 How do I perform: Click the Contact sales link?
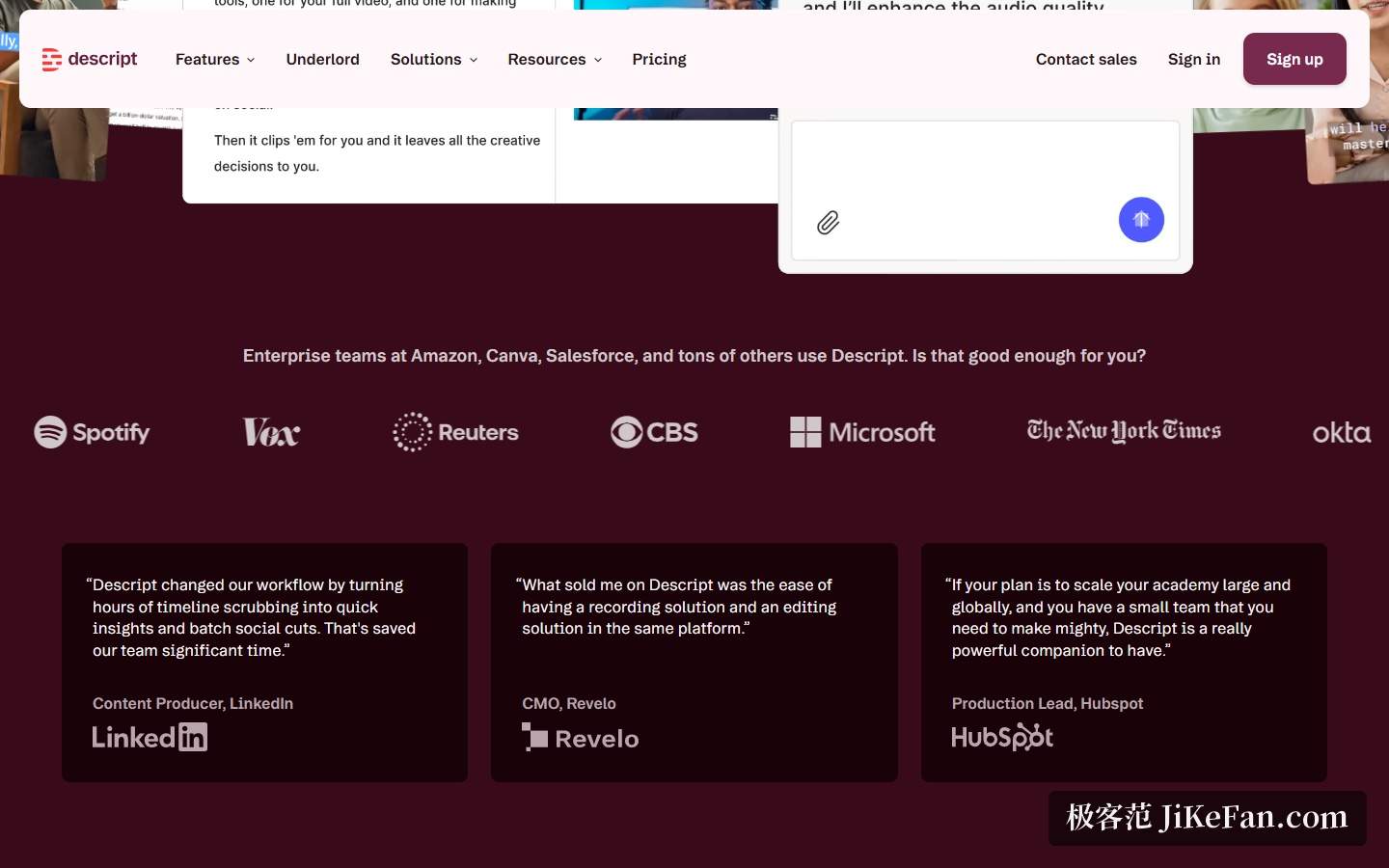click(x=1086, y=60)
